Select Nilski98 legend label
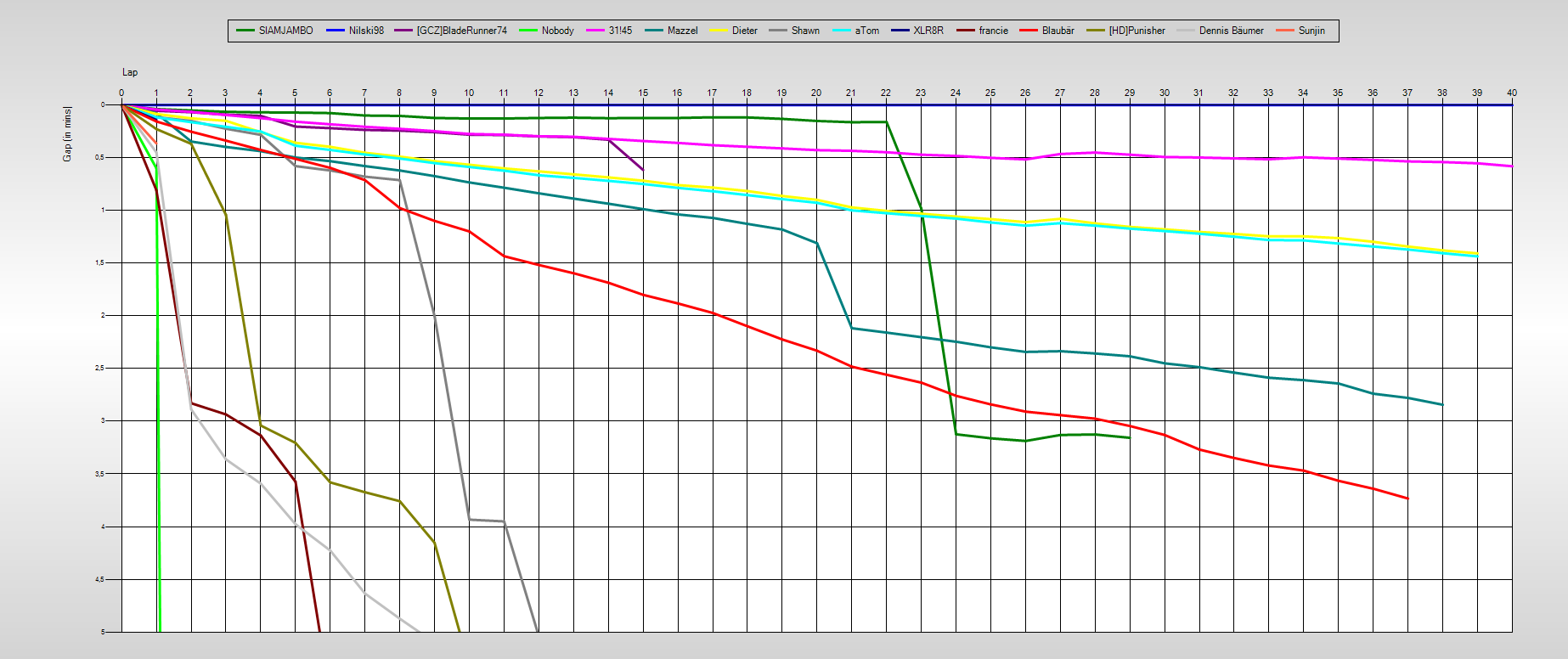This screenshot has height=659, width=1568. pos(366,31)
